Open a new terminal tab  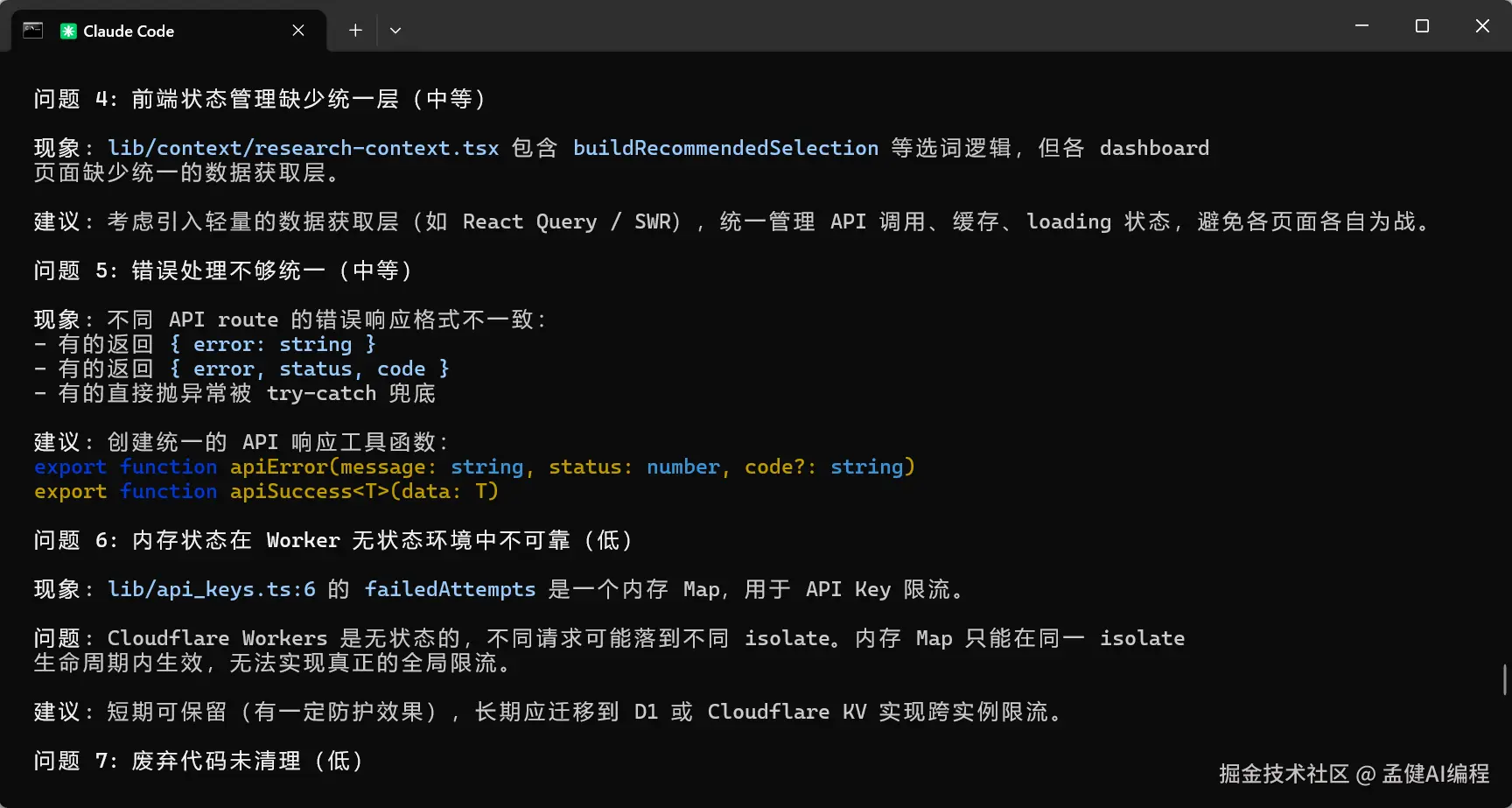coord(355,31)
